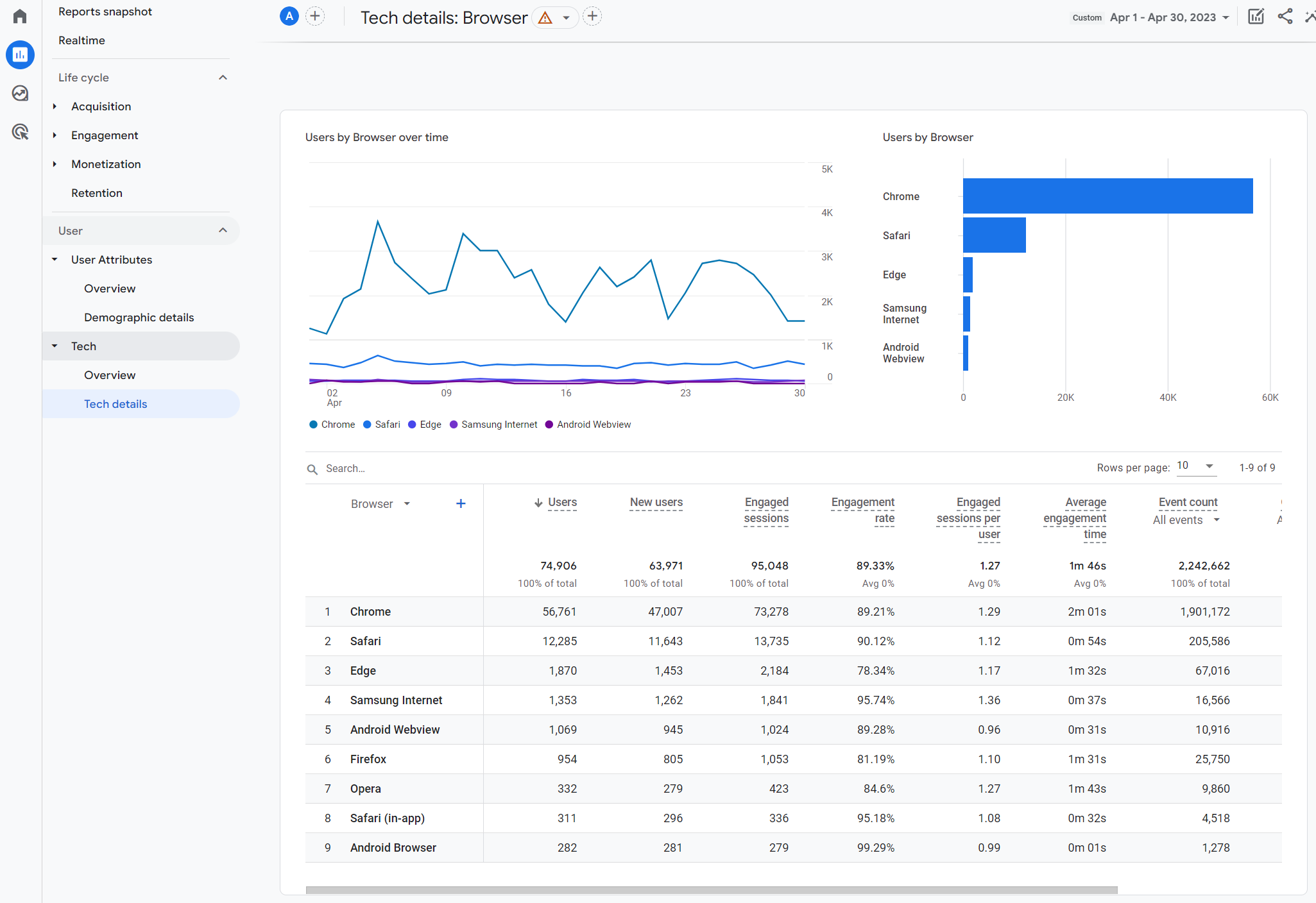Click the warning triangle next to report title
This screenshot has height=903, width=1316.
545,18
